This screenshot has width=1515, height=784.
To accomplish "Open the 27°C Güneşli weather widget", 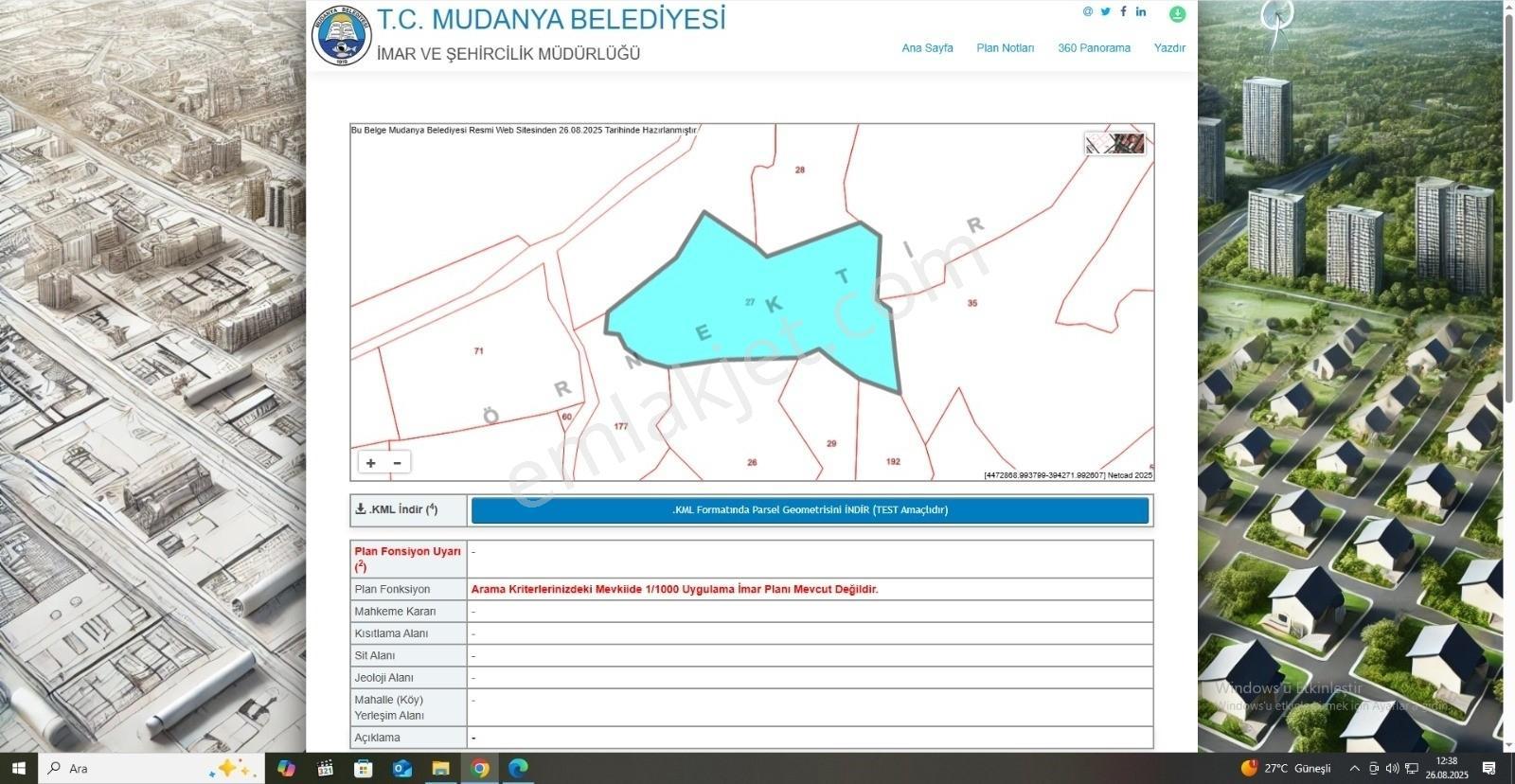I will click(1286, 768).
